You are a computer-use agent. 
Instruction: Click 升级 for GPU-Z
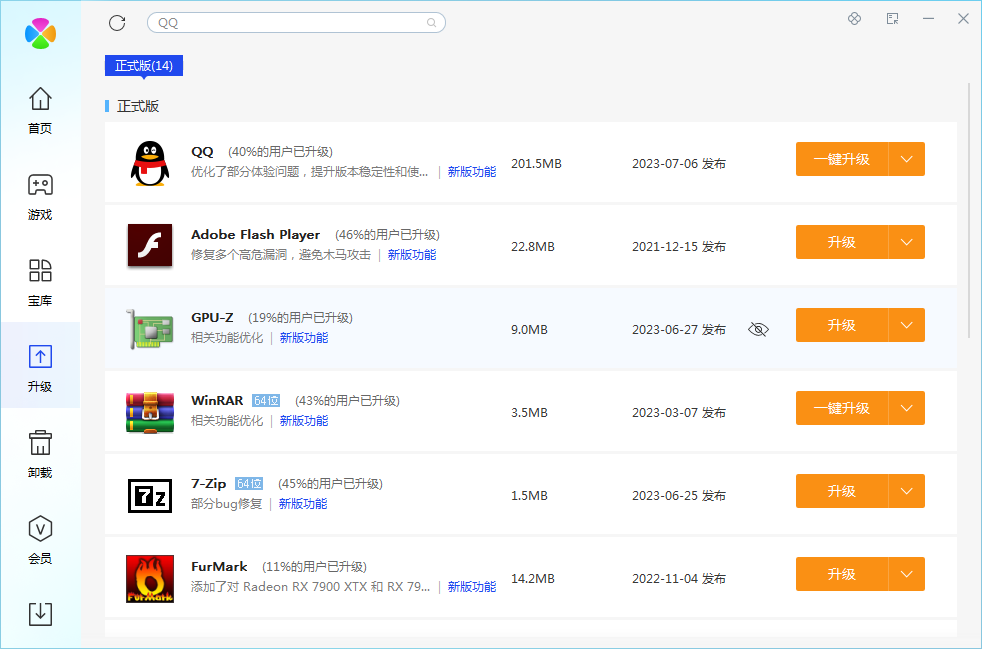pos(842,325)
